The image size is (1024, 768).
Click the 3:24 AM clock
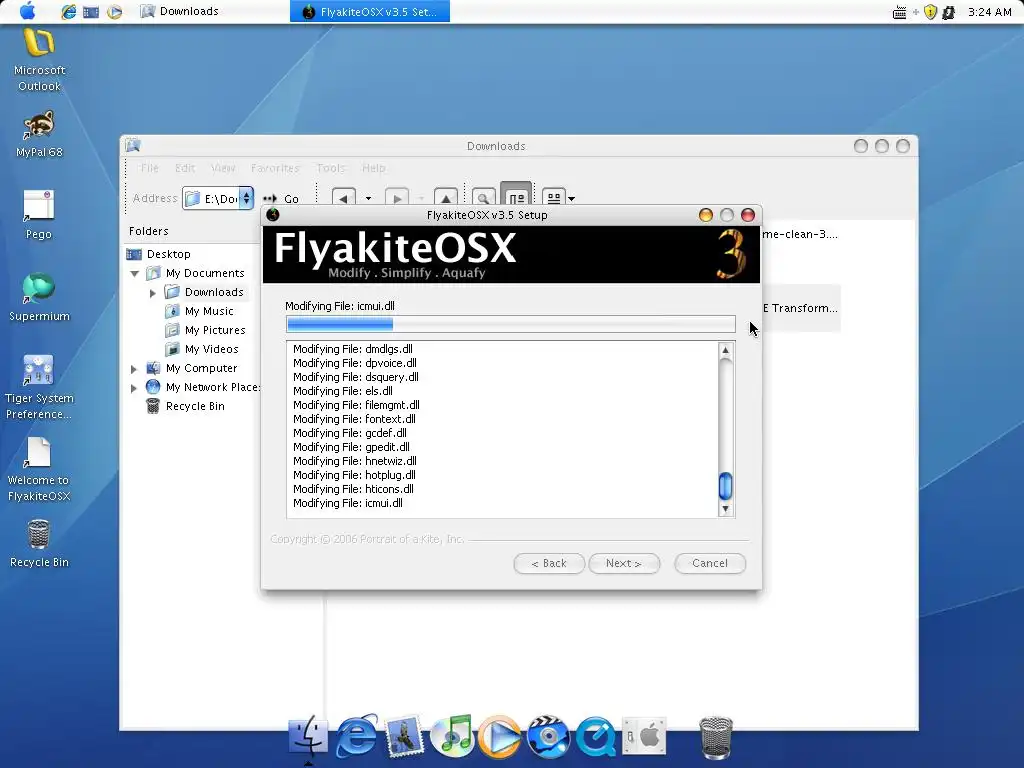[989, 12]
